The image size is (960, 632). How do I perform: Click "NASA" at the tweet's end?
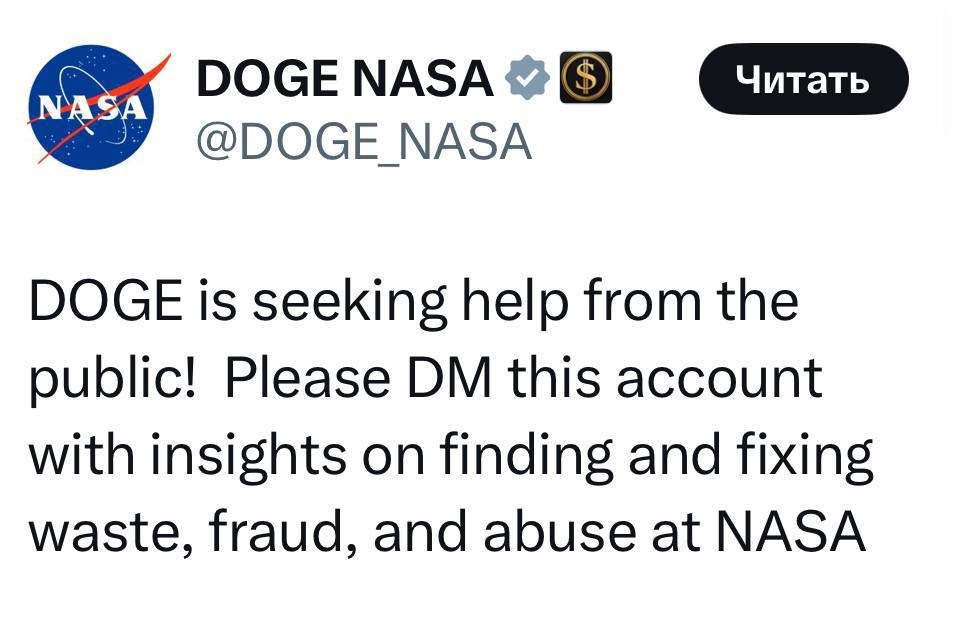point(791,532)
